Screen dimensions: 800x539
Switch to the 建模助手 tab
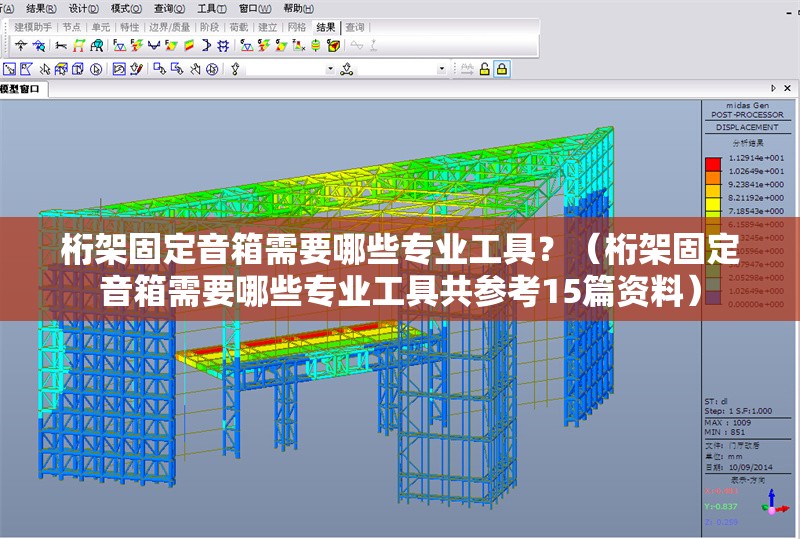(33, 27)
